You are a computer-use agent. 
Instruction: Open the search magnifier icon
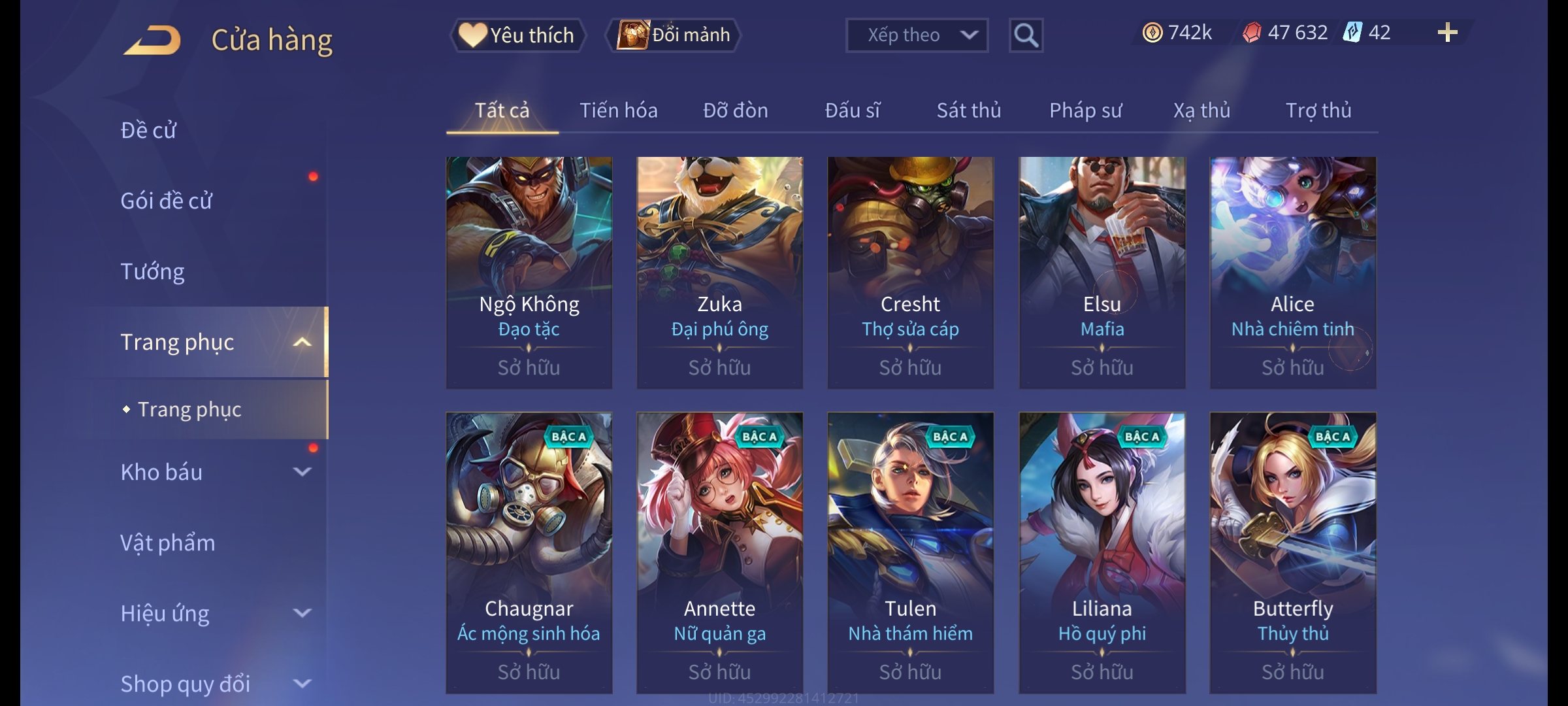click(x=1026, y=35)
